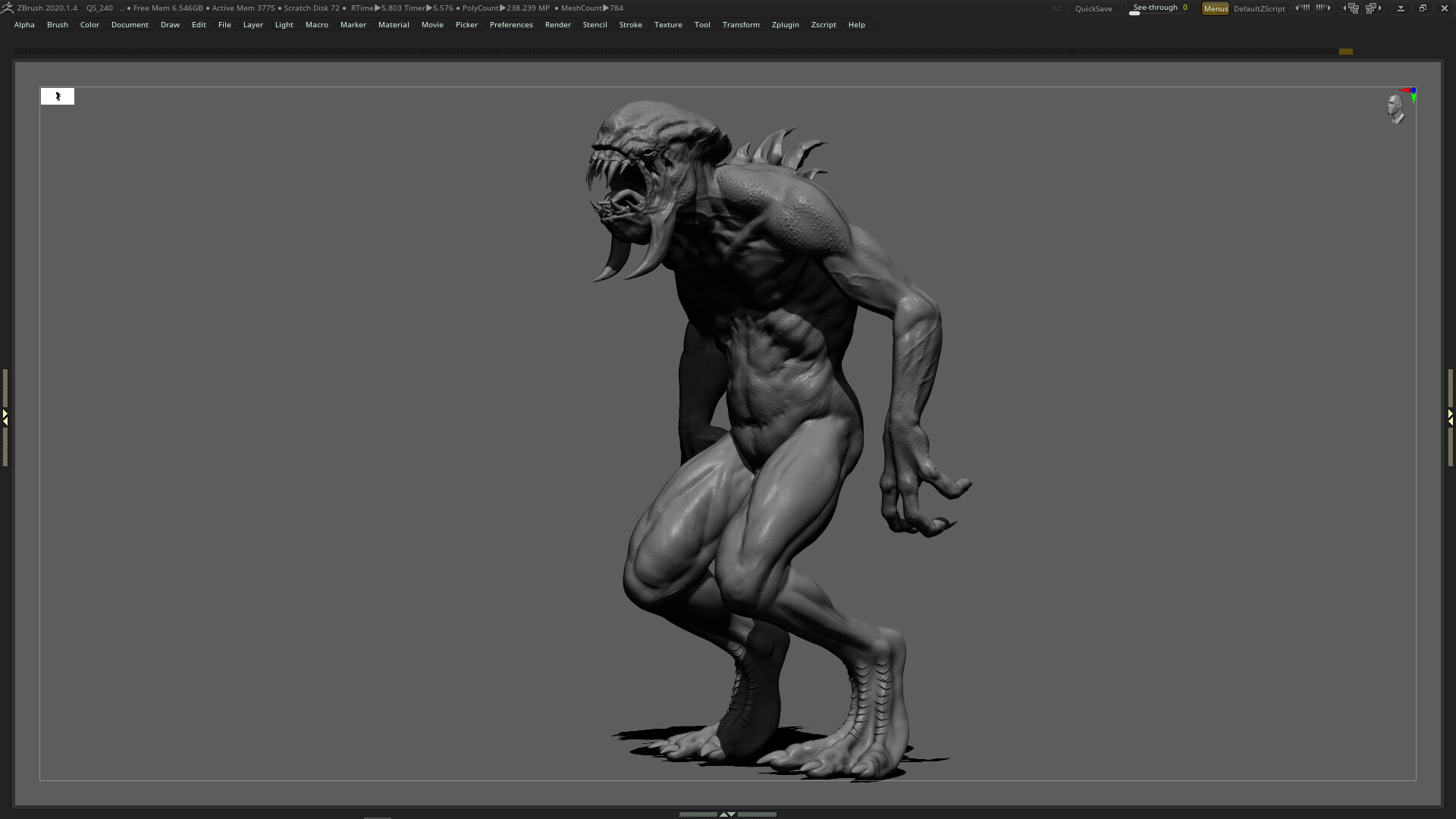Load next user interface layout arrow
Image resolution: width=1456 pixels, height=819 pixels.
click(1375, 8)
